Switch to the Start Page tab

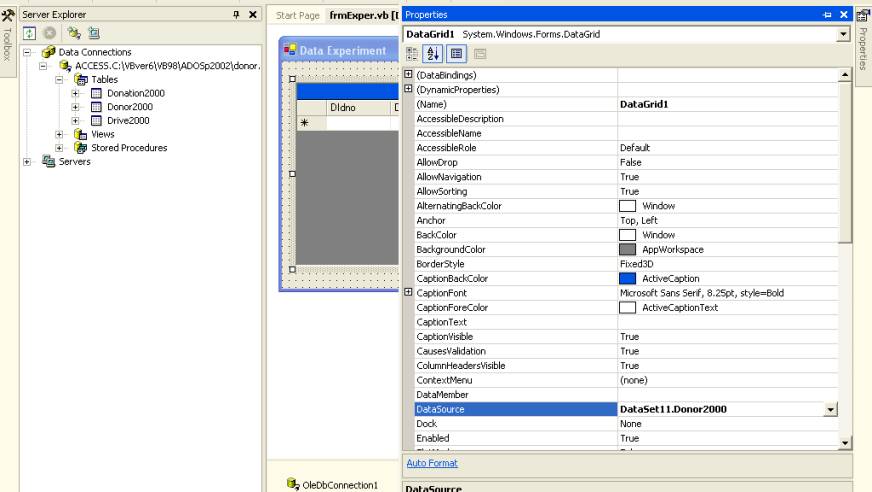[298, 16]
